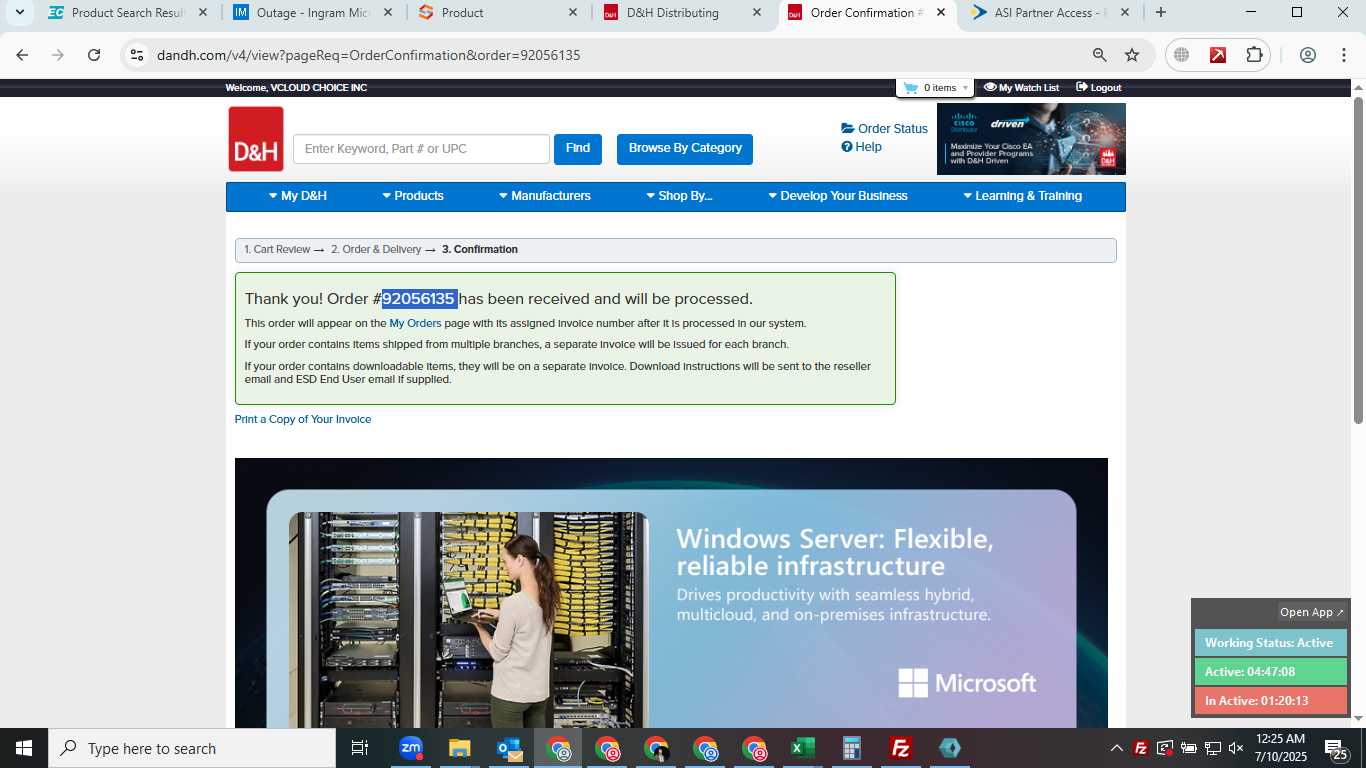Click the highlighted order number 92056135

coord(419,298)
